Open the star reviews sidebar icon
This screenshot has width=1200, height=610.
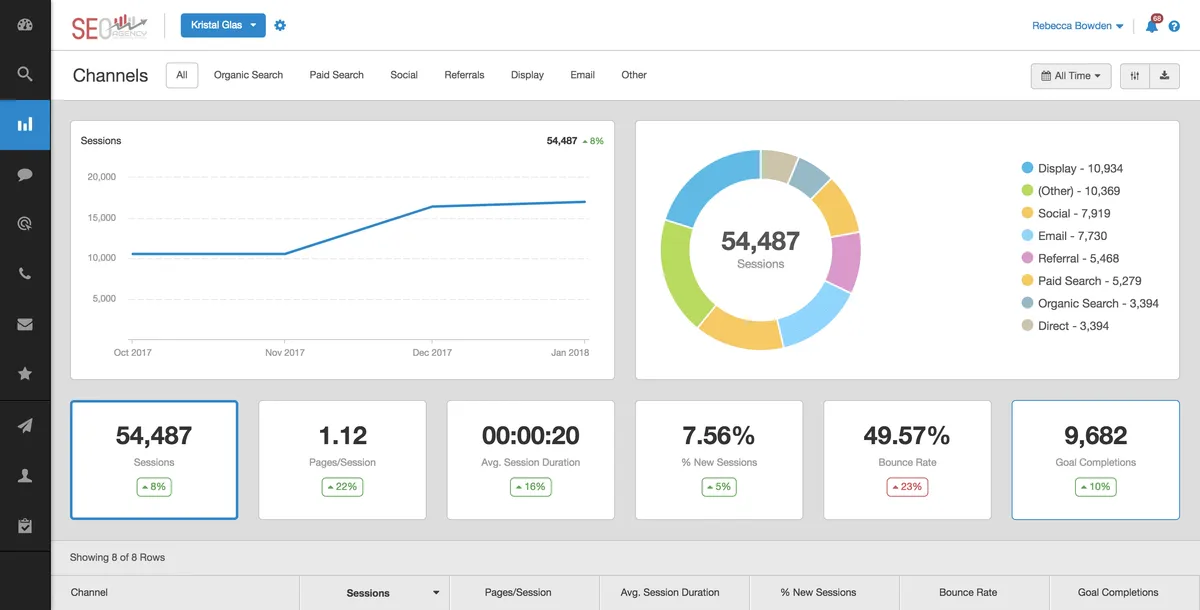point(25,373)
